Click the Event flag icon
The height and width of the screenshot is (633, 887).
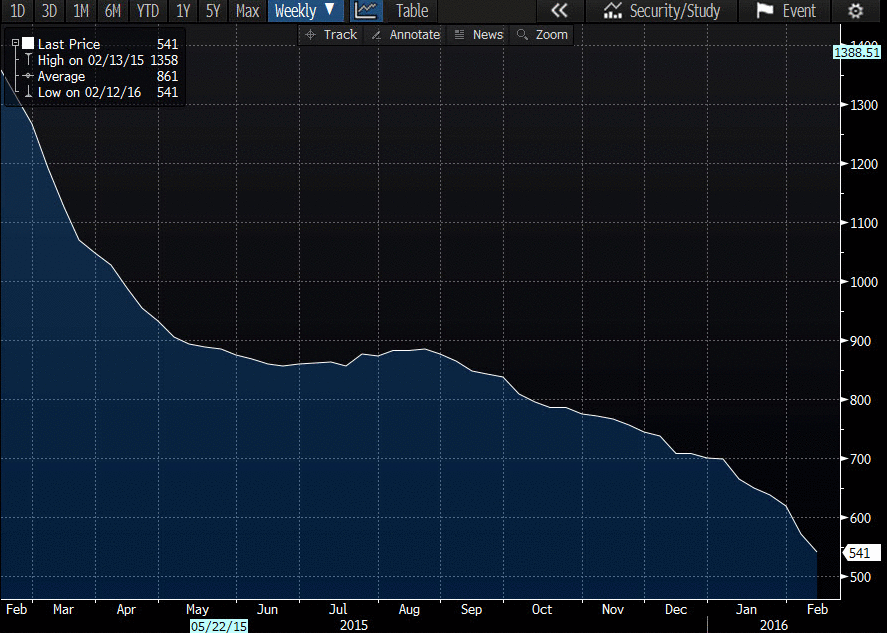point(765,11)
